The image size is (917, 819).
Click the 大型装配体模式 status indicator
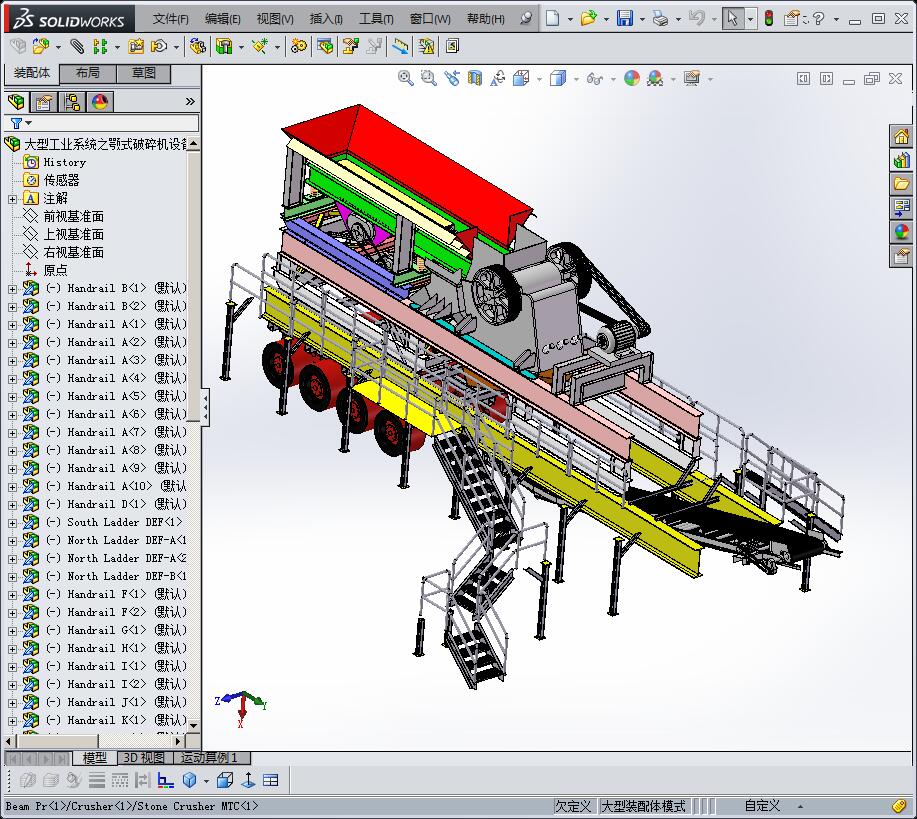(x=643, y=806)
